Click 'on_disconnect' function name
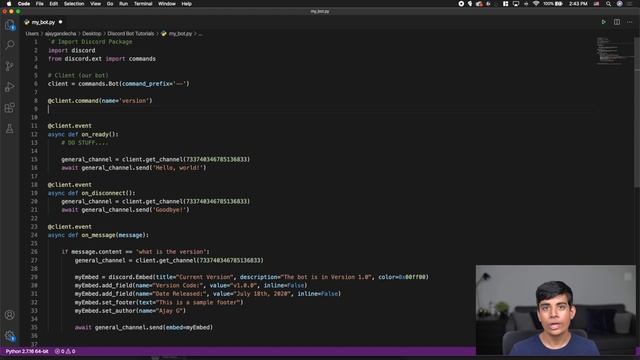Screen dimensions: 640x360 pyautogui.click(x=104, y=193)
